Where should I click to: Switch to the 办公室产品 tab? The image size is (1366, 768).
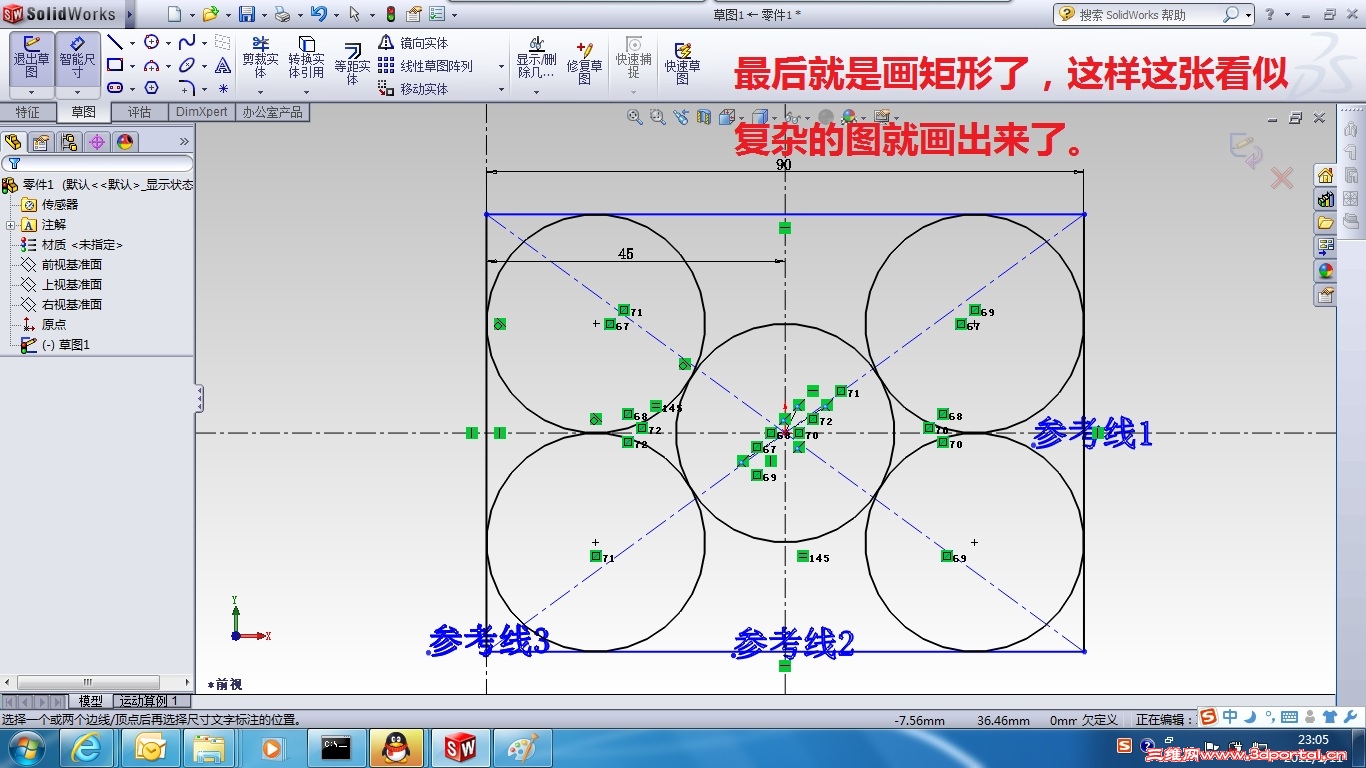click(x=272, y=112)
